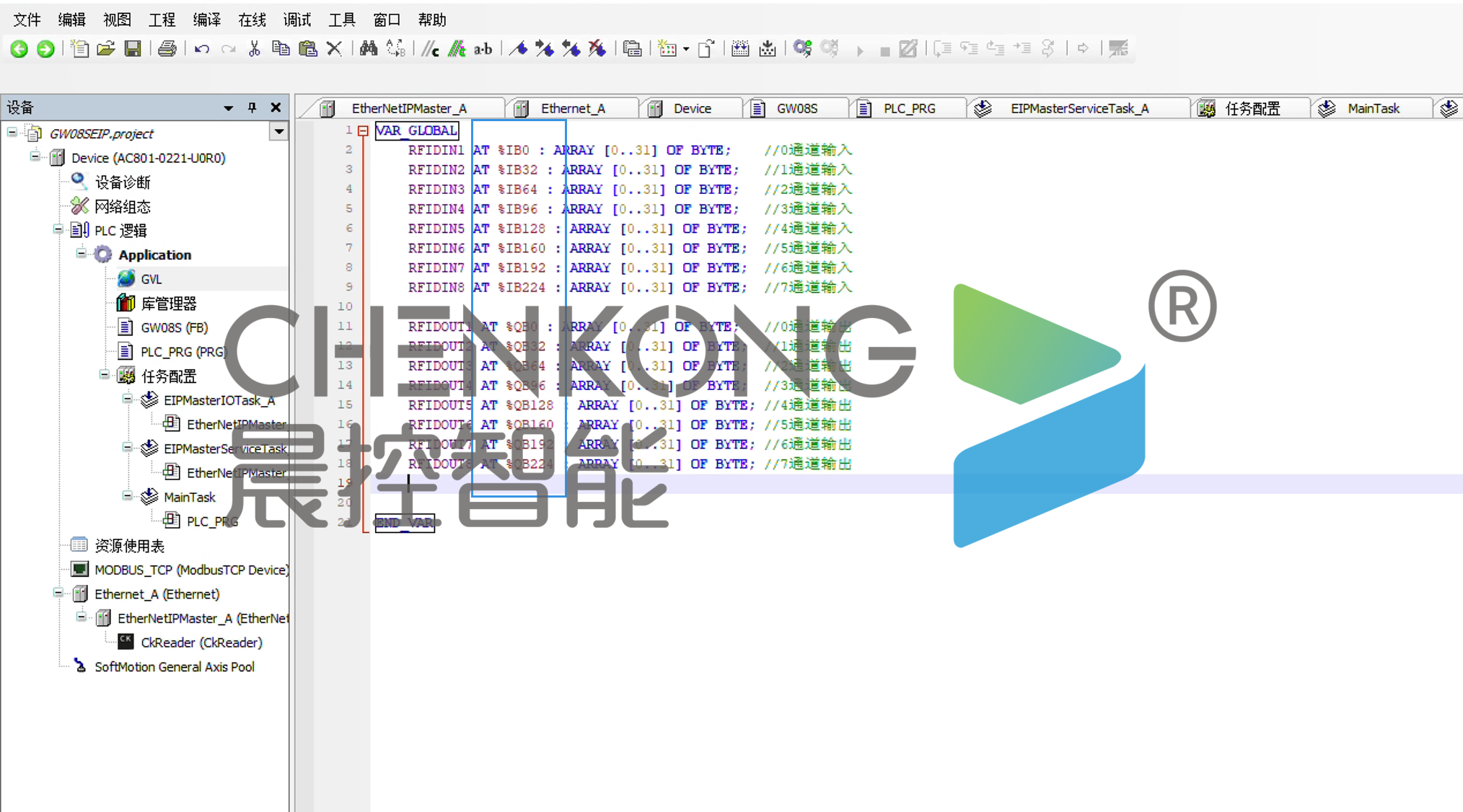Switch to the GW08S editor tab
1463x812 pixels.
tap(796, 108)
